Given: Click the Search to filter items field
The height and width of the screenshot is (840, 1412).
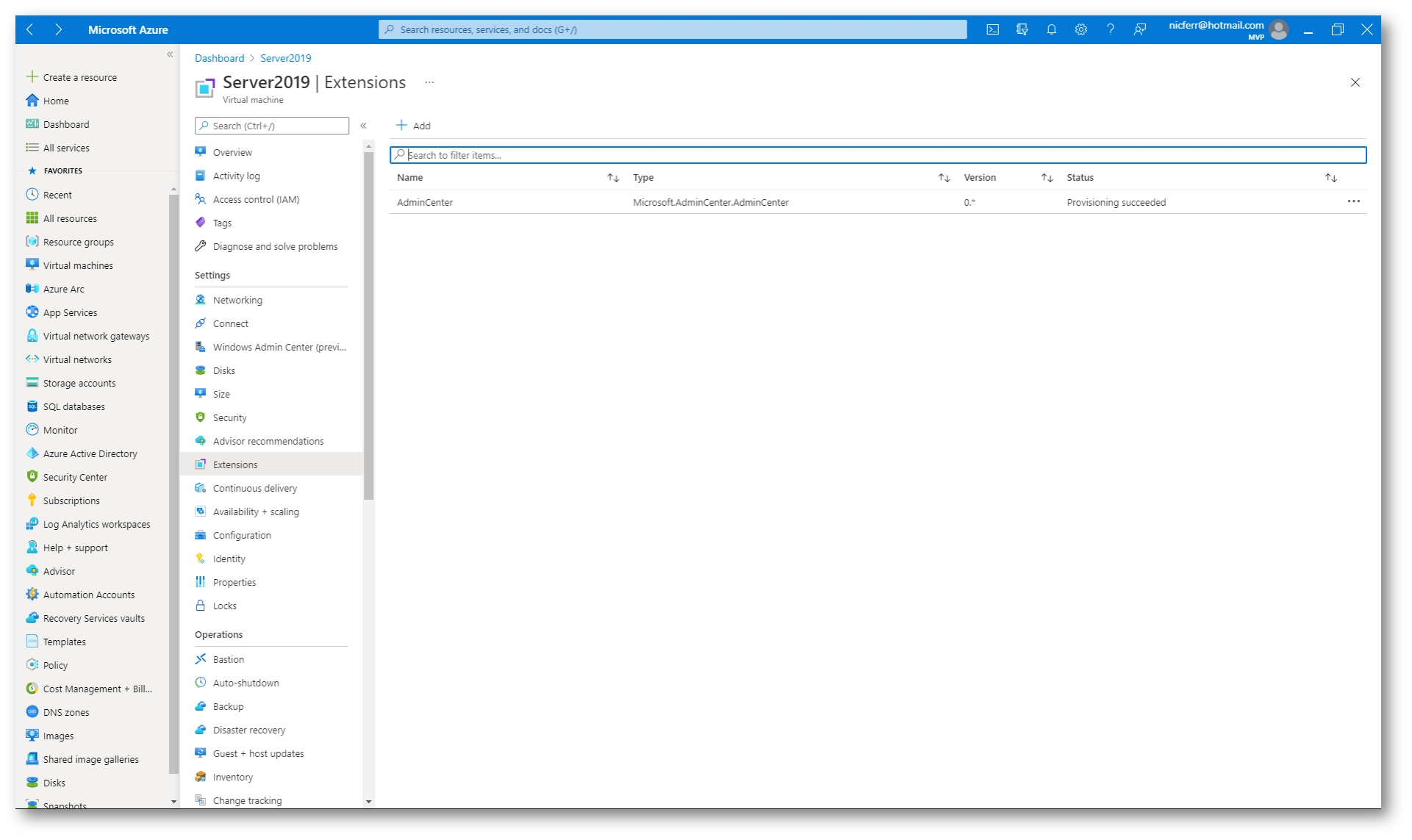Looking at the screenshot, I should point(878,155).
